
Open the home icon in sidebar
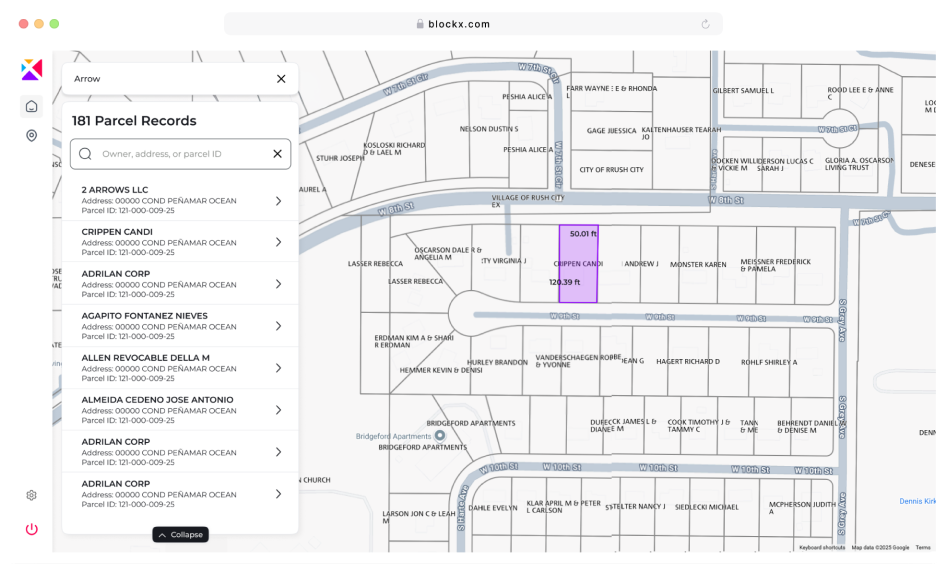coord(31,107)
